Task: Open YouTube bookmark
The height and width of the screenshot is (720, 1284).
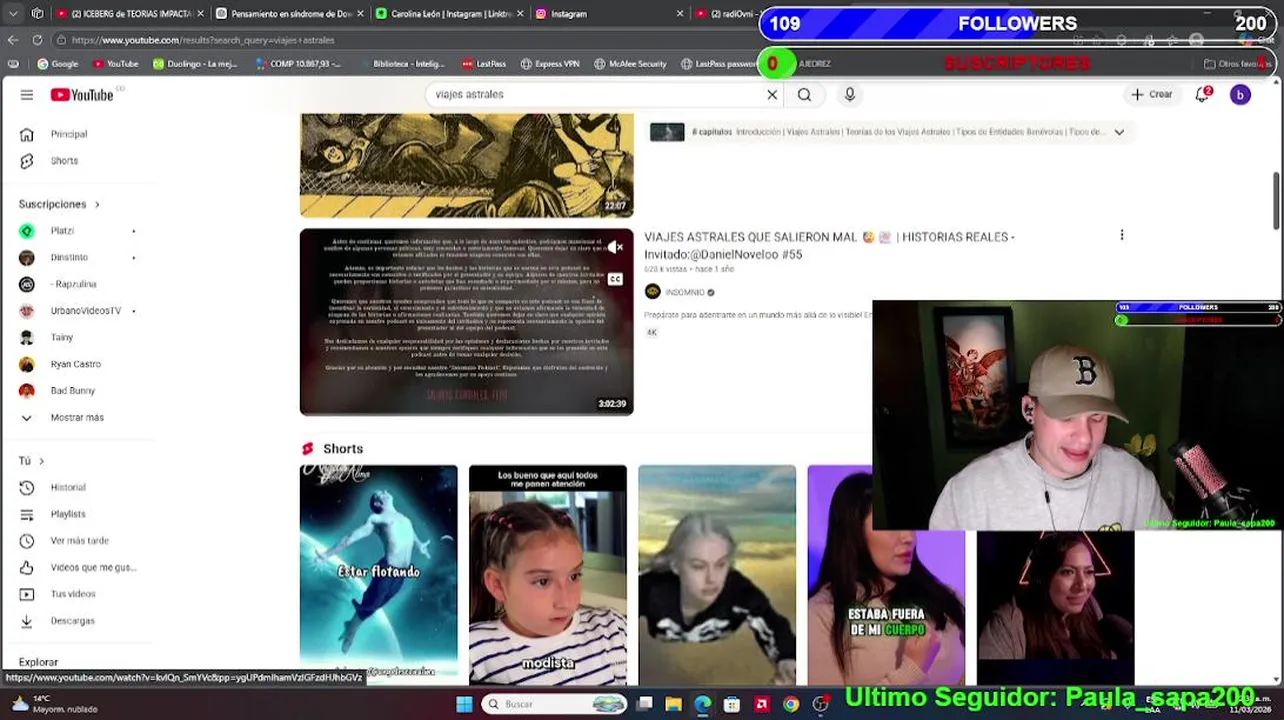Action: pyautogui.click(x=115, y=64)
